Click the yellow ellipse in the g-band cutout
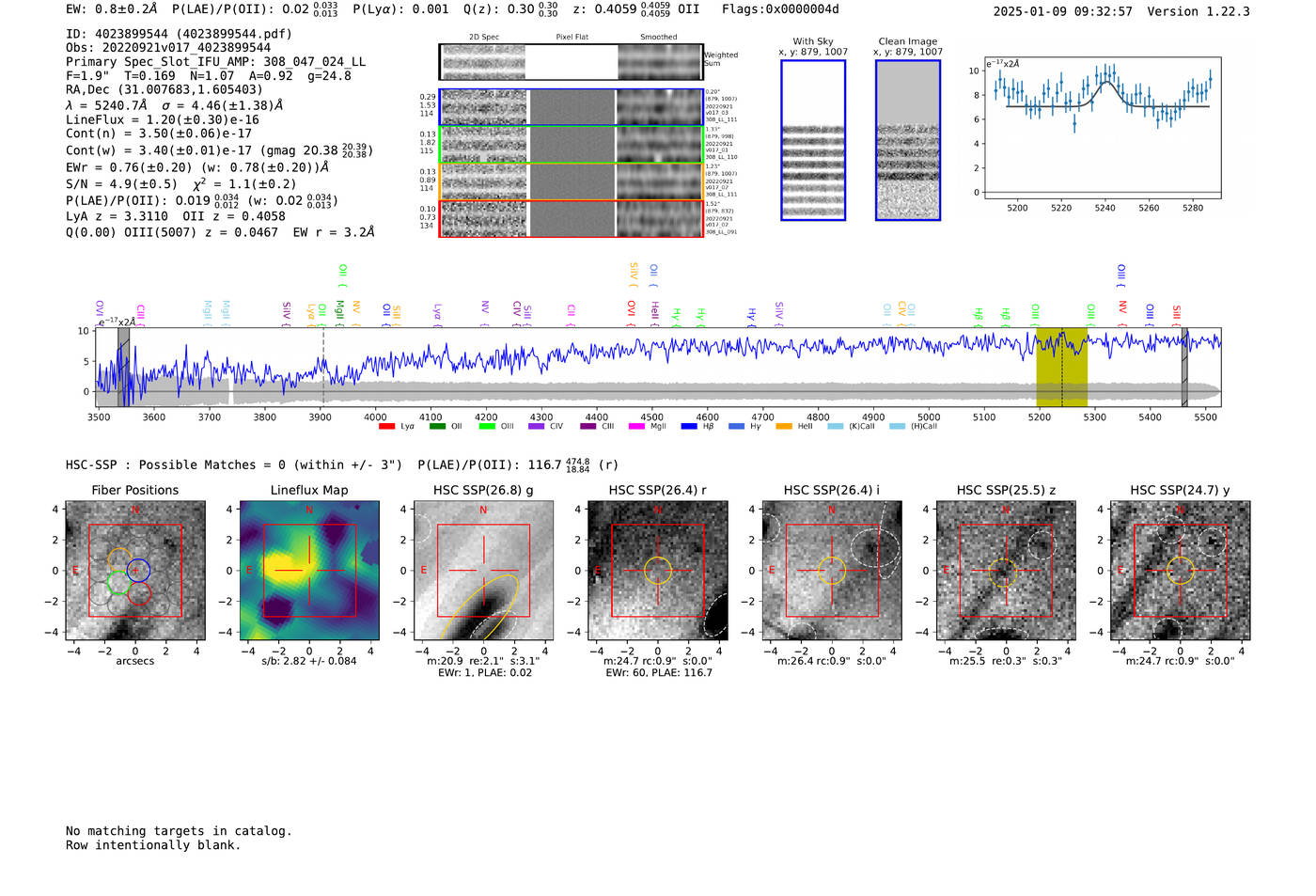The width and height of the screenshot is (1316, 896). tap(478, 607)
